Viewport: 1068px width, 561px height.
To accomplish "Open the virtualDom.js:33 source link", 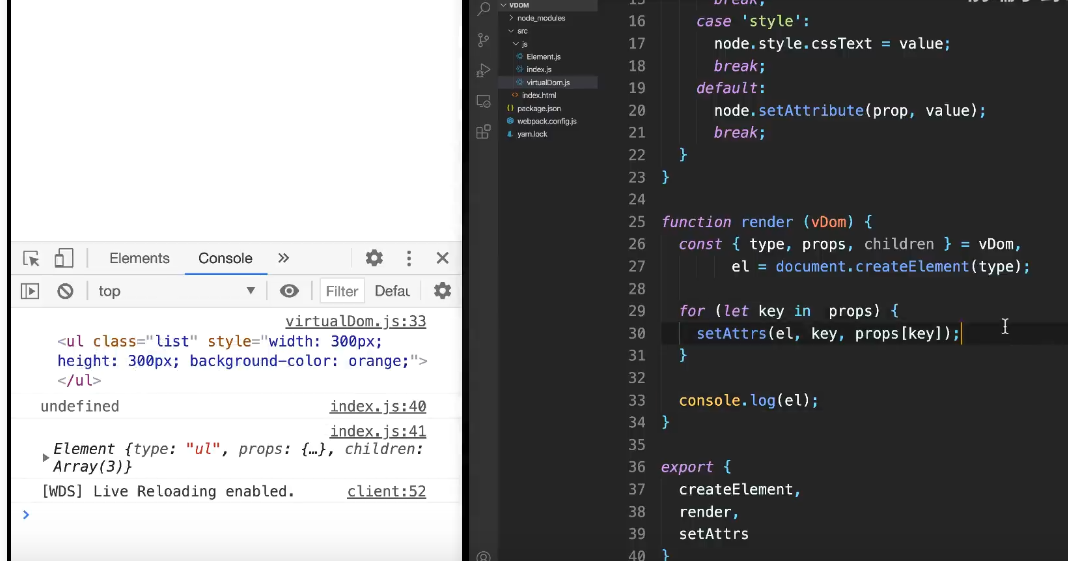I will coord(356,321).
